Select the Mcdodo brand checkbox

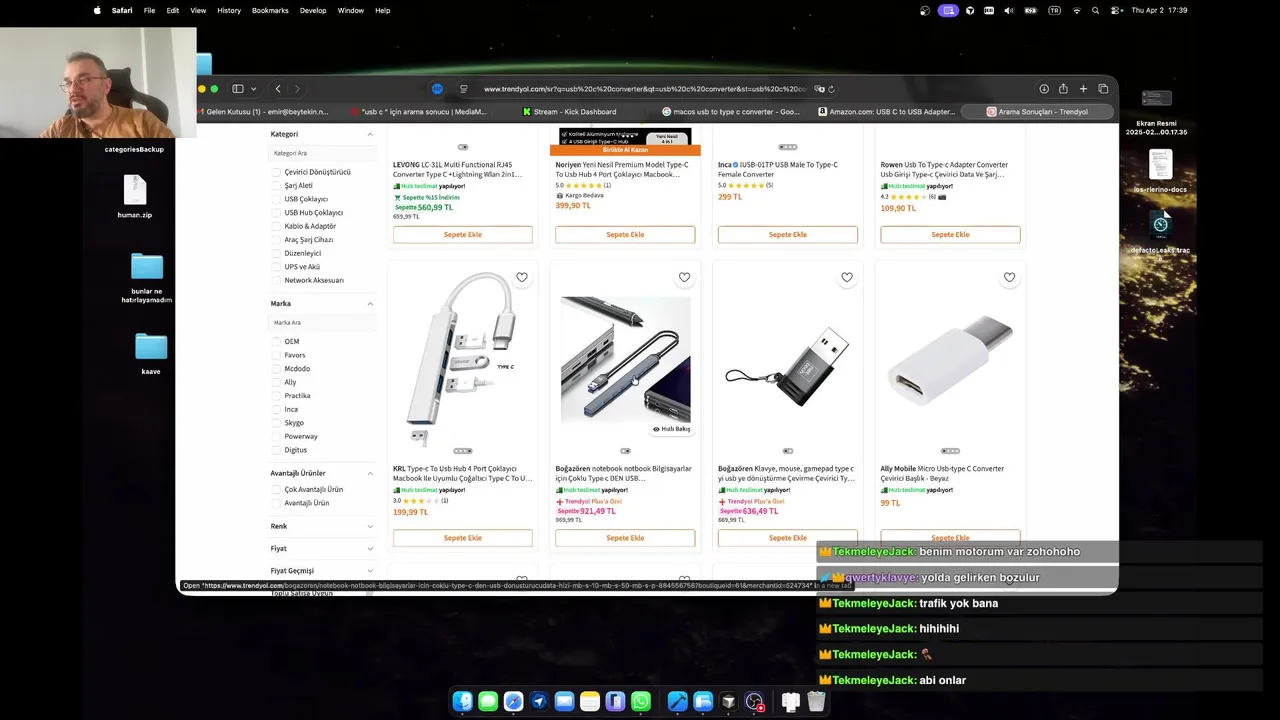[276, 368]
